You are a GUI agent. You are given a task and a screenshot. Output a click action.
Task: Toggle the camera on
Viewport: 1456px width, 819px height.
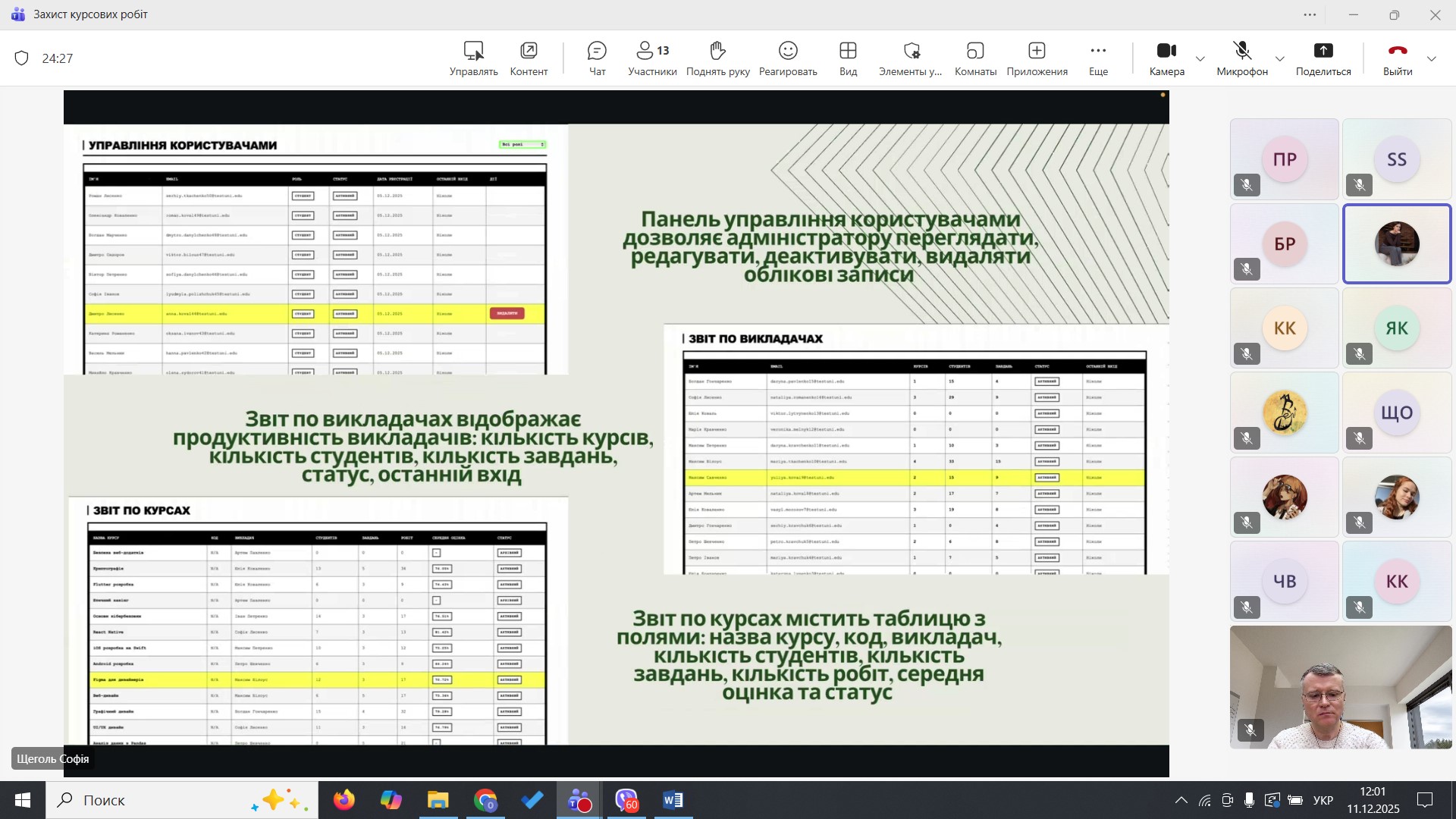pos(1166,58)
